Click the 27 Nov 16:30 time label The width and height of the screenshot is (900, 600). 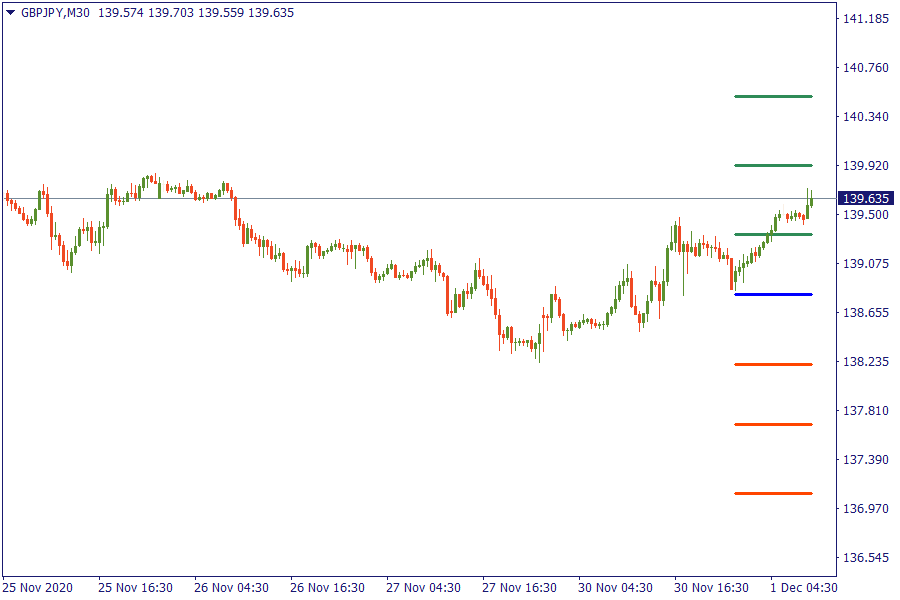tap(518, 587)
